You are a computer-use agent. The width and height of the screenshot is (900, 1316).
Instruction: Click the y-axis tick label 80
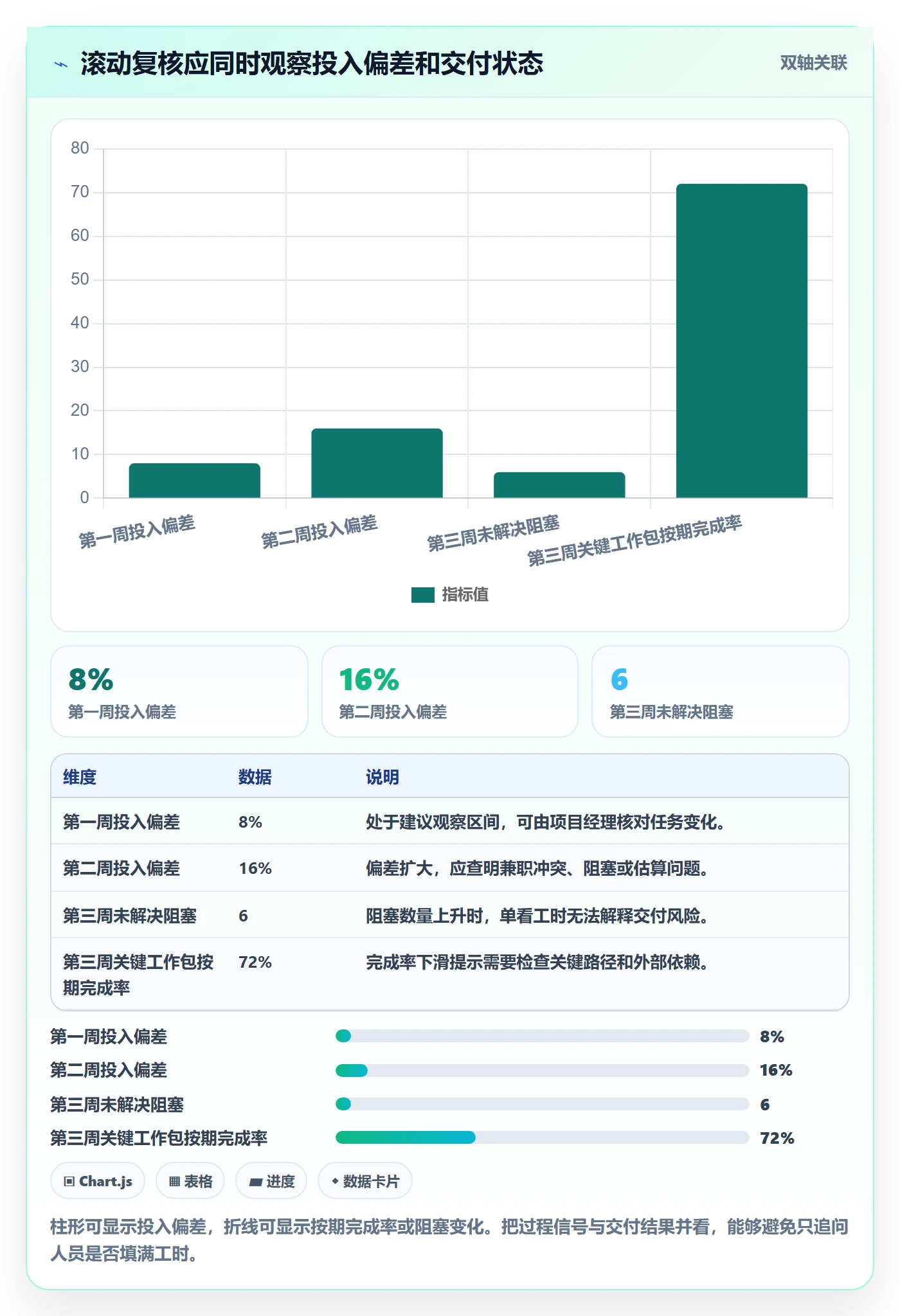pyautogui.click(x=80, y=148)
